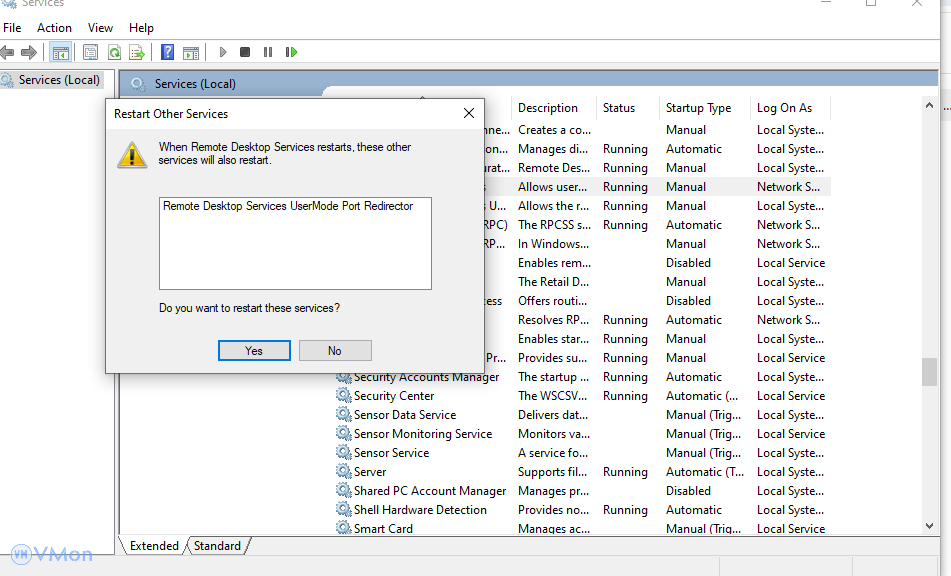The height and width of the screenshot is (576, 951).
Task: Select the Extended tab
Action: coord(155,546)
